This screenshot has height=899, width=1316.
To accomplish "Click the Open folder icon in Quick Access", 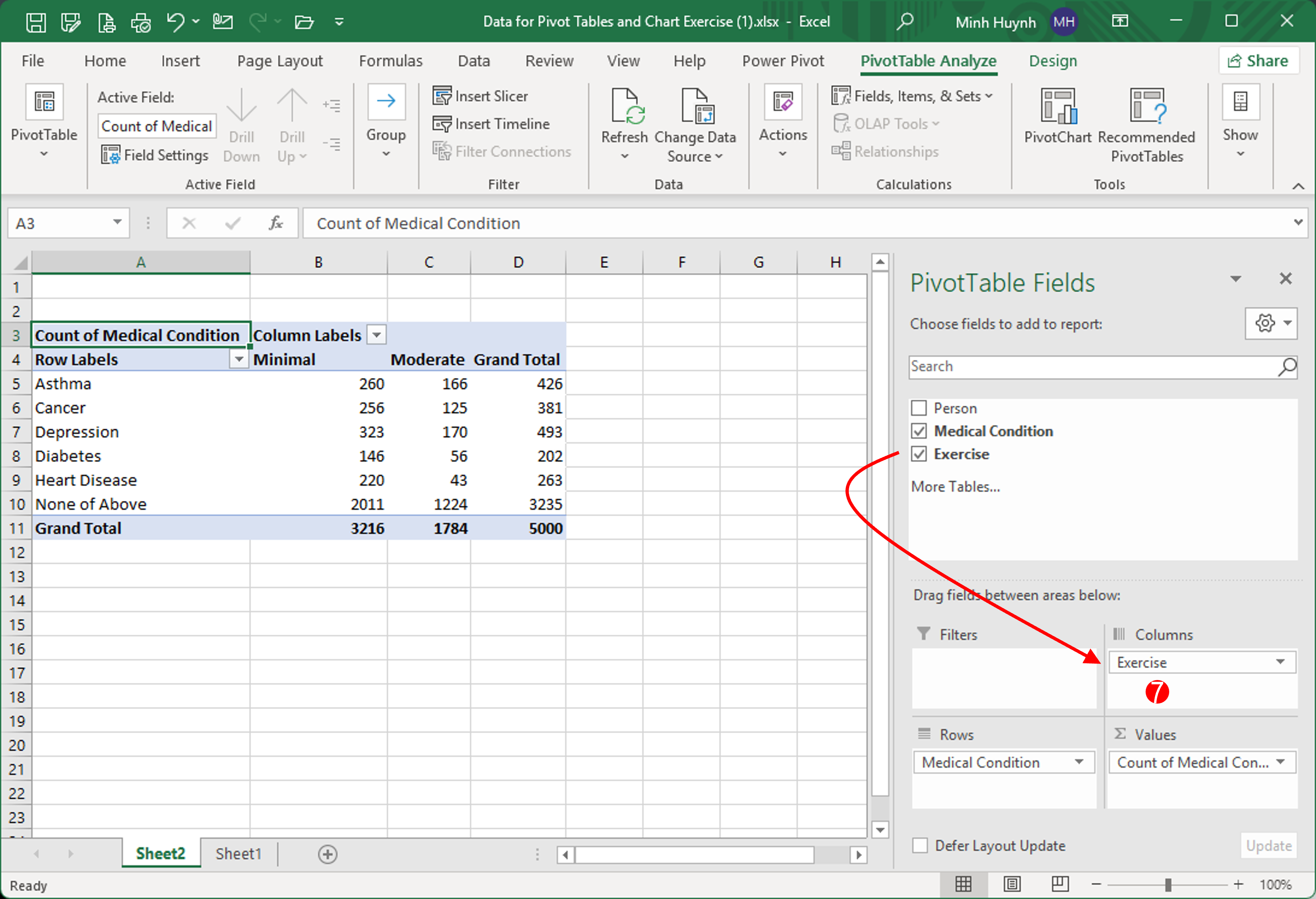I will [304, 22].
